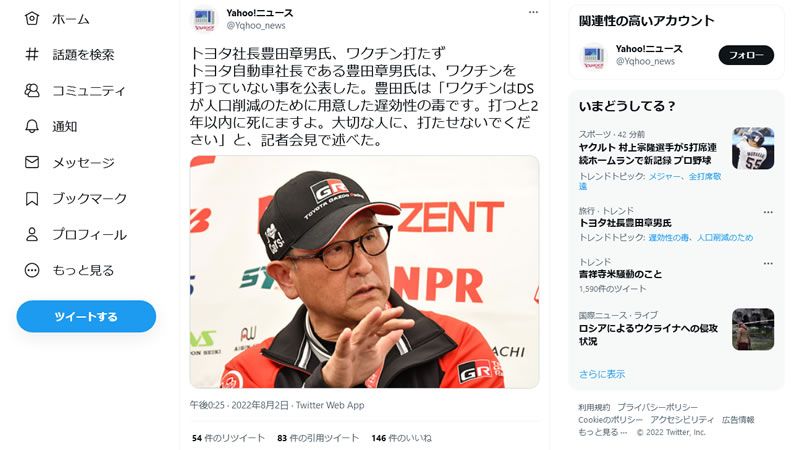Click the ツイートする button
The height and width of the screenshot is (450, 800).
[x=86, y=316]
